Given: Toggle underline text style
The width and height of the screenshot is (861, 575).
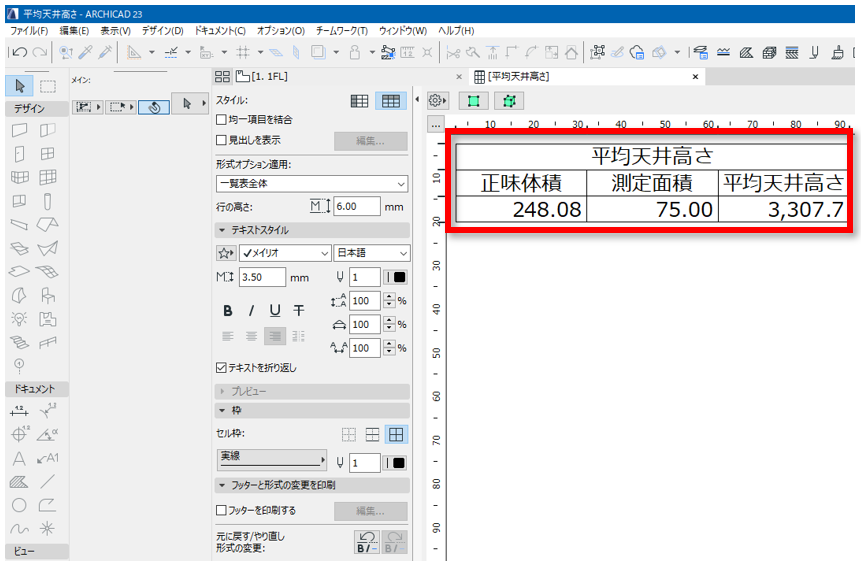Looking at the screenshot, I should (x=275, y=311).
